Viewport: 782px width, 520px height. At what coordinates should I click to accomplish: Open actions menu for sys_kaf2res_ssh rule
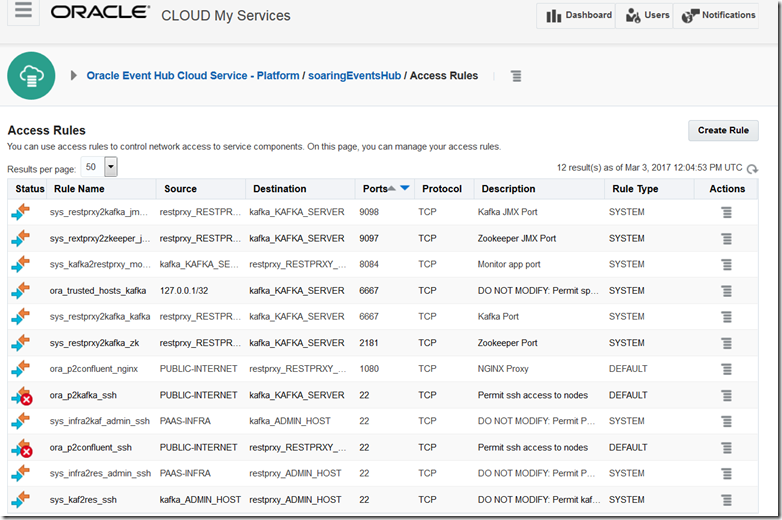pos(727,499)
